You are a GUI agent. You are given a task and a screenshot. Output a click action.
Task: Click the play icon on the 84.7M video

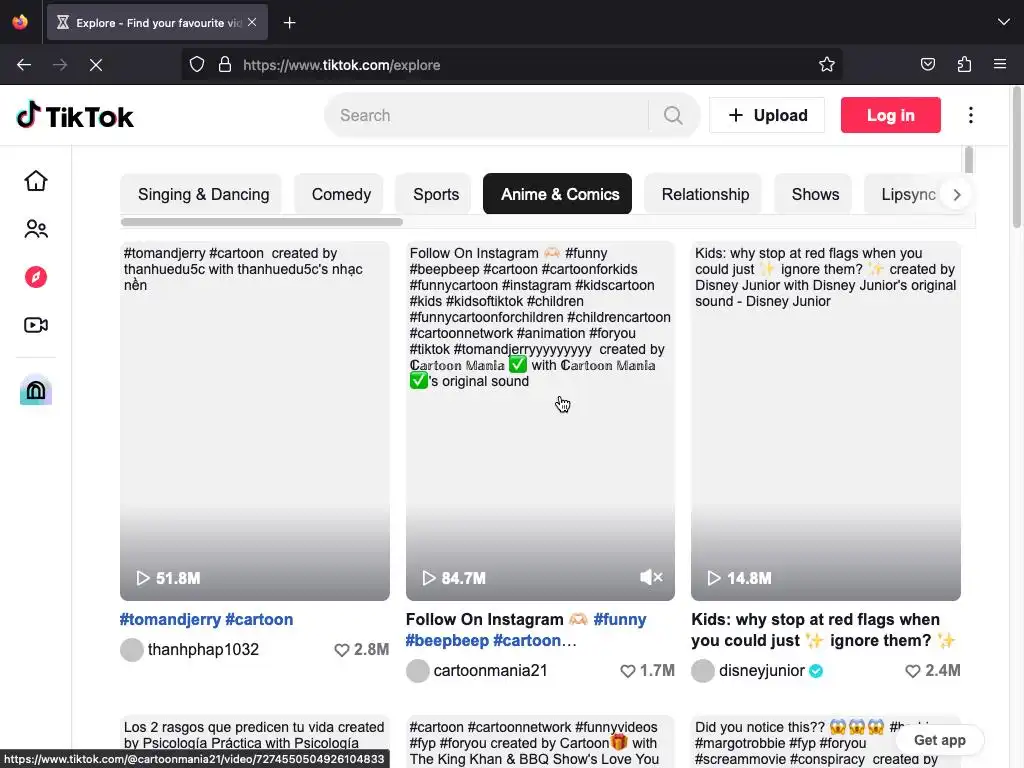click(428, 578)
